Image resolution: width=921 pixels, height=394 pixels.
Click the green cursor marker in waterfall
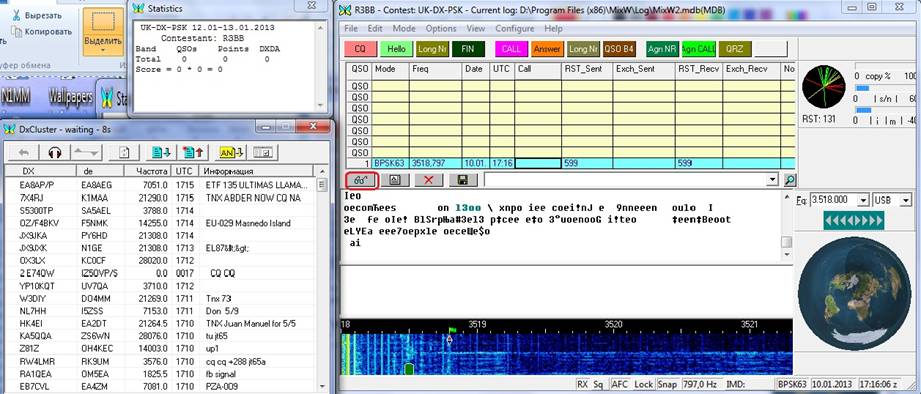tap(409, 369)
